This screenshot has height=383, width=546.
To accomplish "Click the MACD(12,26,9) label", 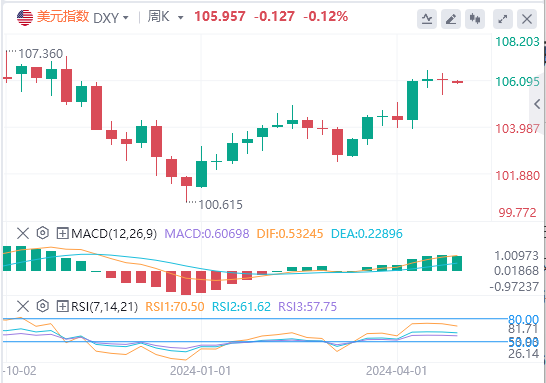I will click(x=114, y=234).
